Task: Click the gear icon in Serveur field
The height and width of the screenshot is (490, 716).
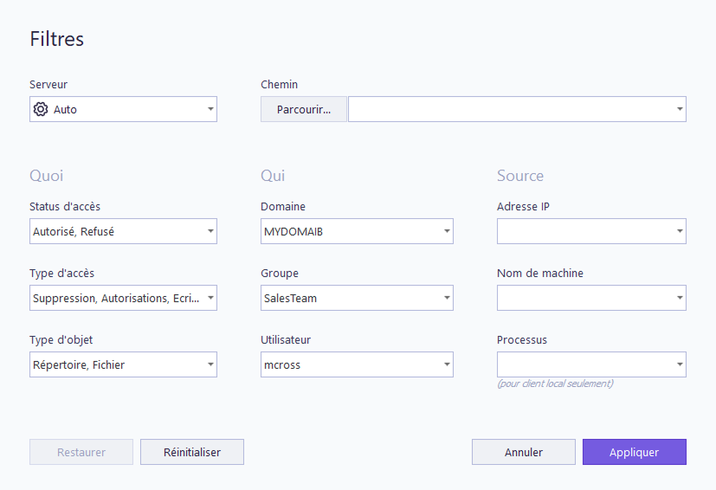Action: tap(41, 109)
